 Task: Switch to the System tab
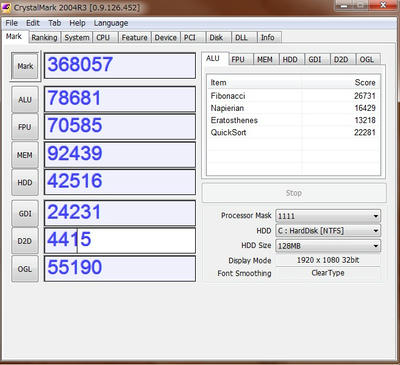coord(77,38)
